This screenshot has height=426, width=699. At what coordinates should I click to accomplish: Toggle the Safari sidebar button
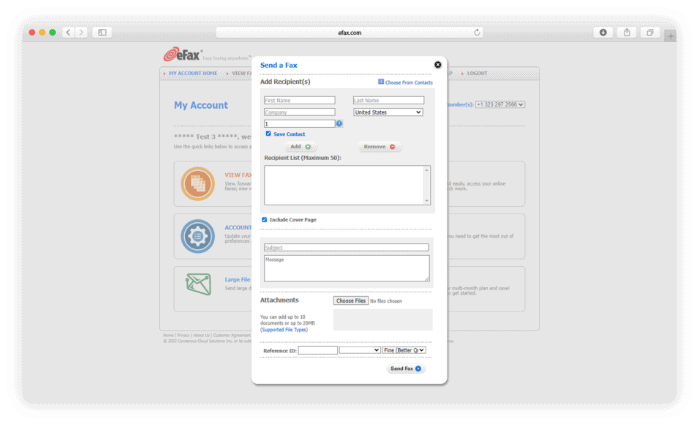click(102, 32)
